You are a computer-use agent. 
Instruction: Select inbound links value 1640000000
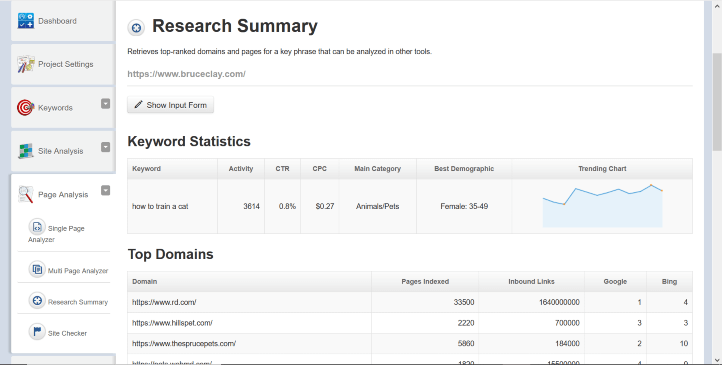coord(559,302)
